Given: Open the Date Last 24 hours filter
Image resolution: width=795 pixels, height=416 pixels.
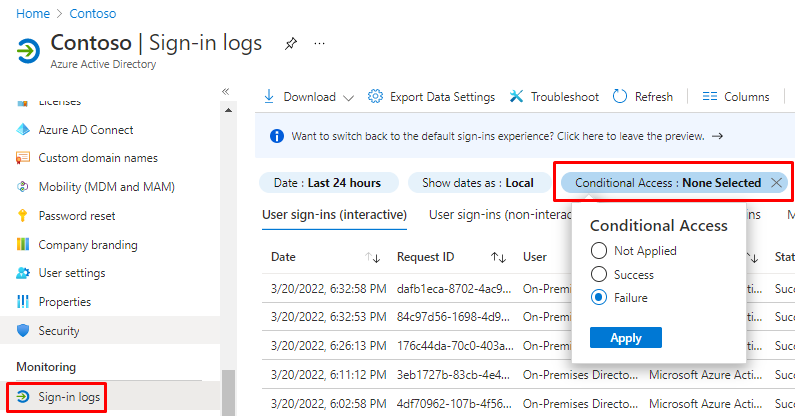Looking at the screenshot, I should [327, 183].
